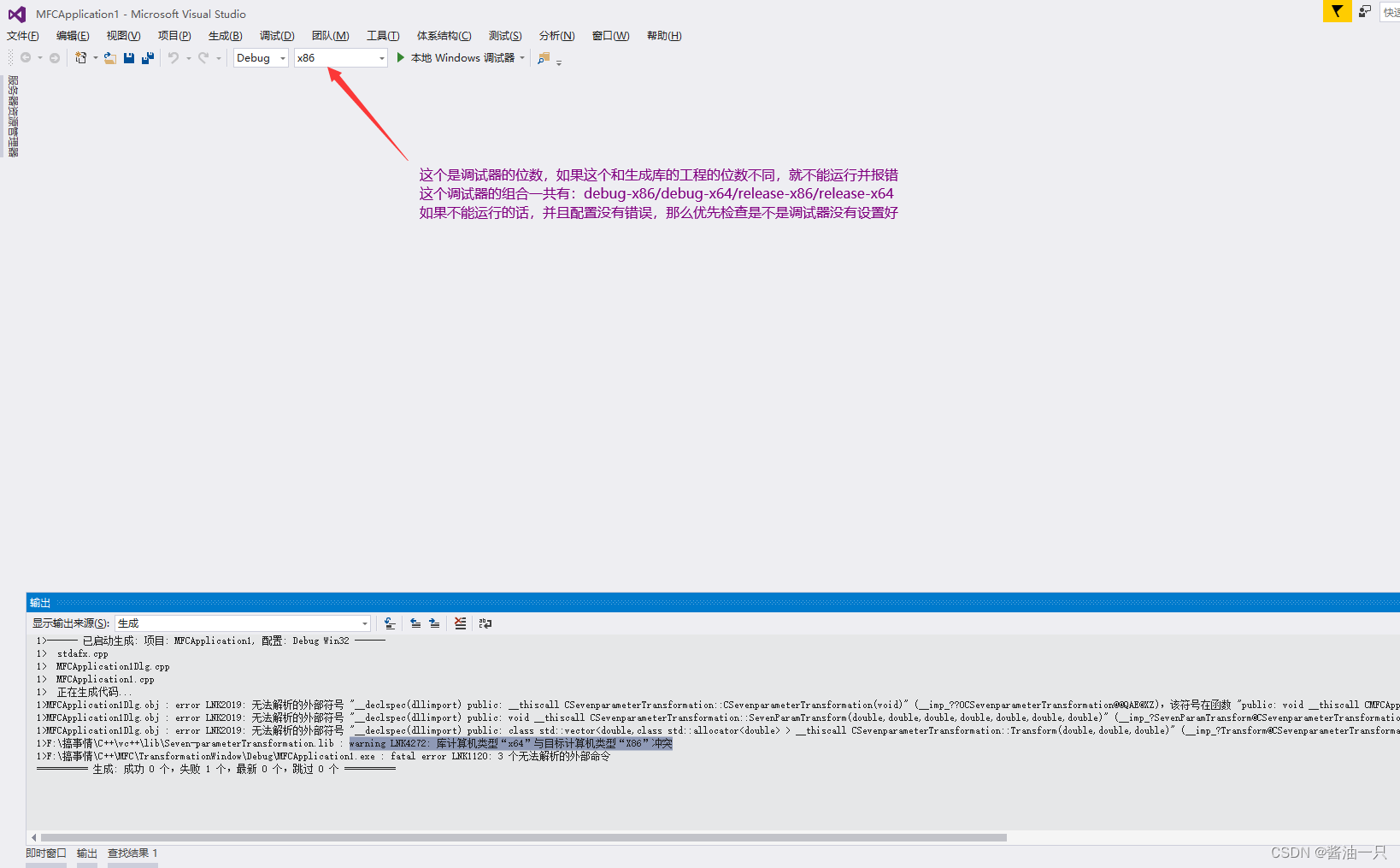
Task: Open the 生成(B) menu
Action: [x=226, y=36]
